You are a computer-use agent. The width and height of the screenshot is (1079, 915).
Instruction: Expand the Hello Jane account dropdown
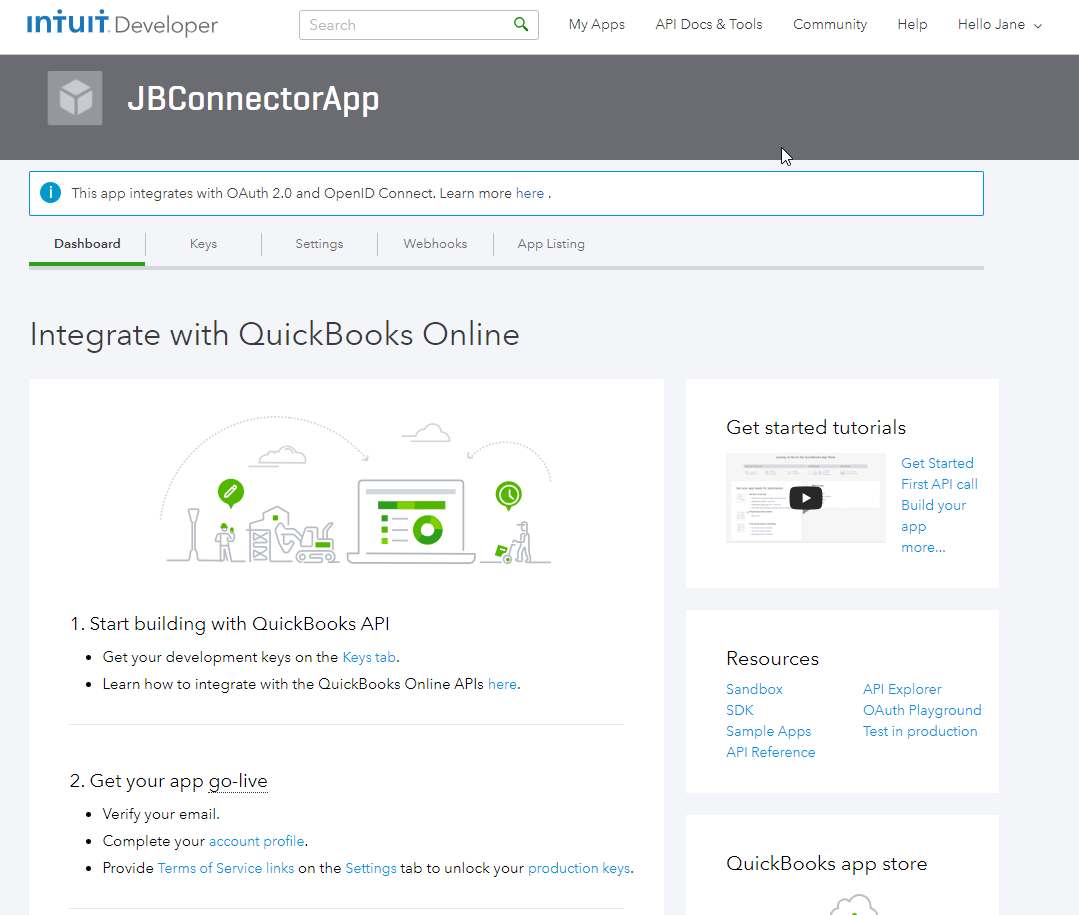pyautogui.click(x=1000, y=25)
